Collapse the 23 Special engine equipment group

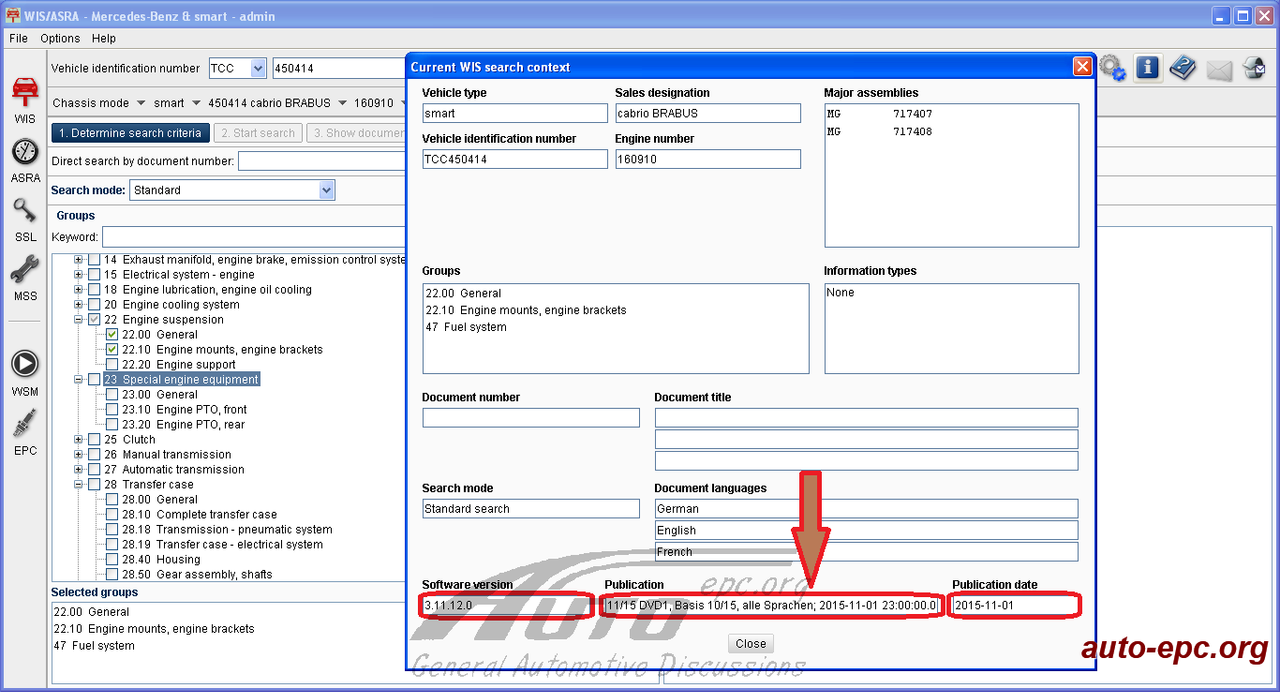[x=79, y=380]
